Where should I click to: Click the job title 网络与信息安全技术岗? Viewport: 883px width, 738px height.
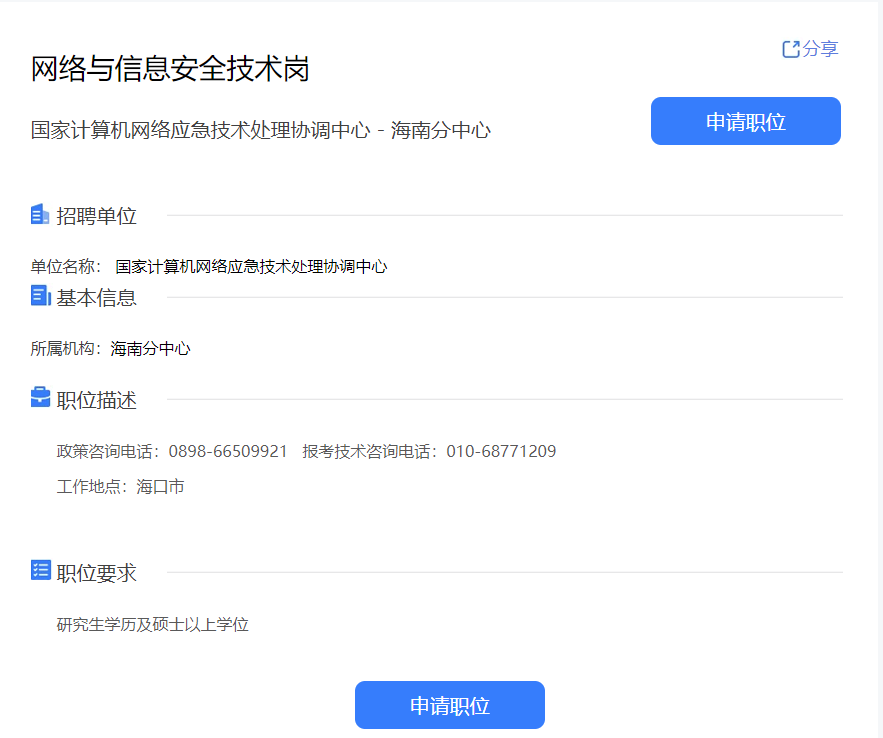[x=170, y=69]
